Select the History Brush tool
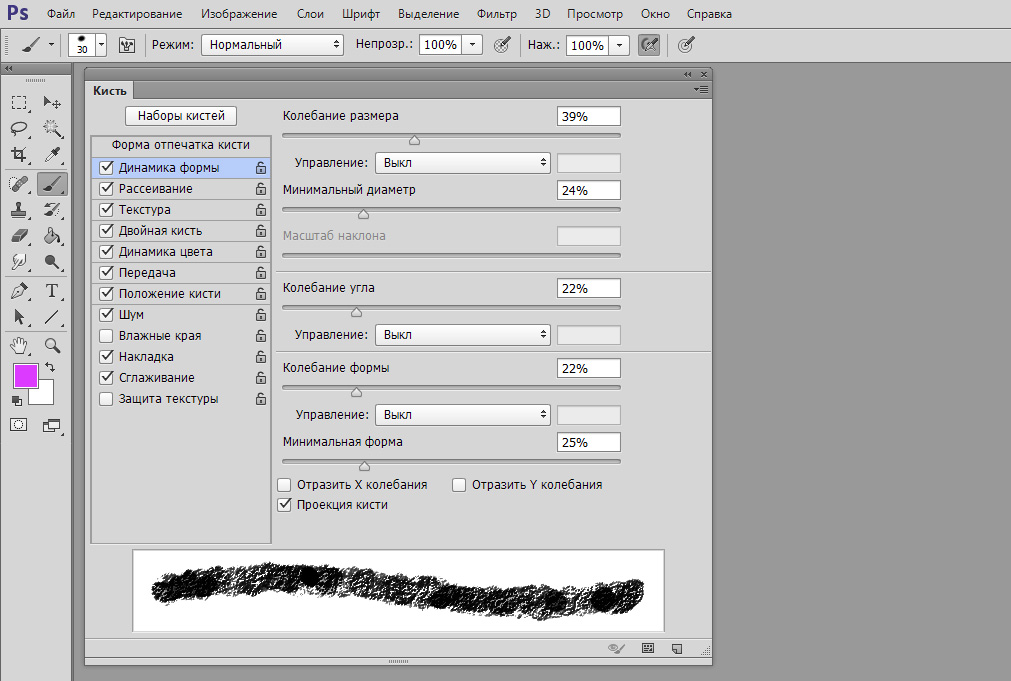The height and width of the screenshot is (681, 1011). pyautogui.click(x=52, y=210)
